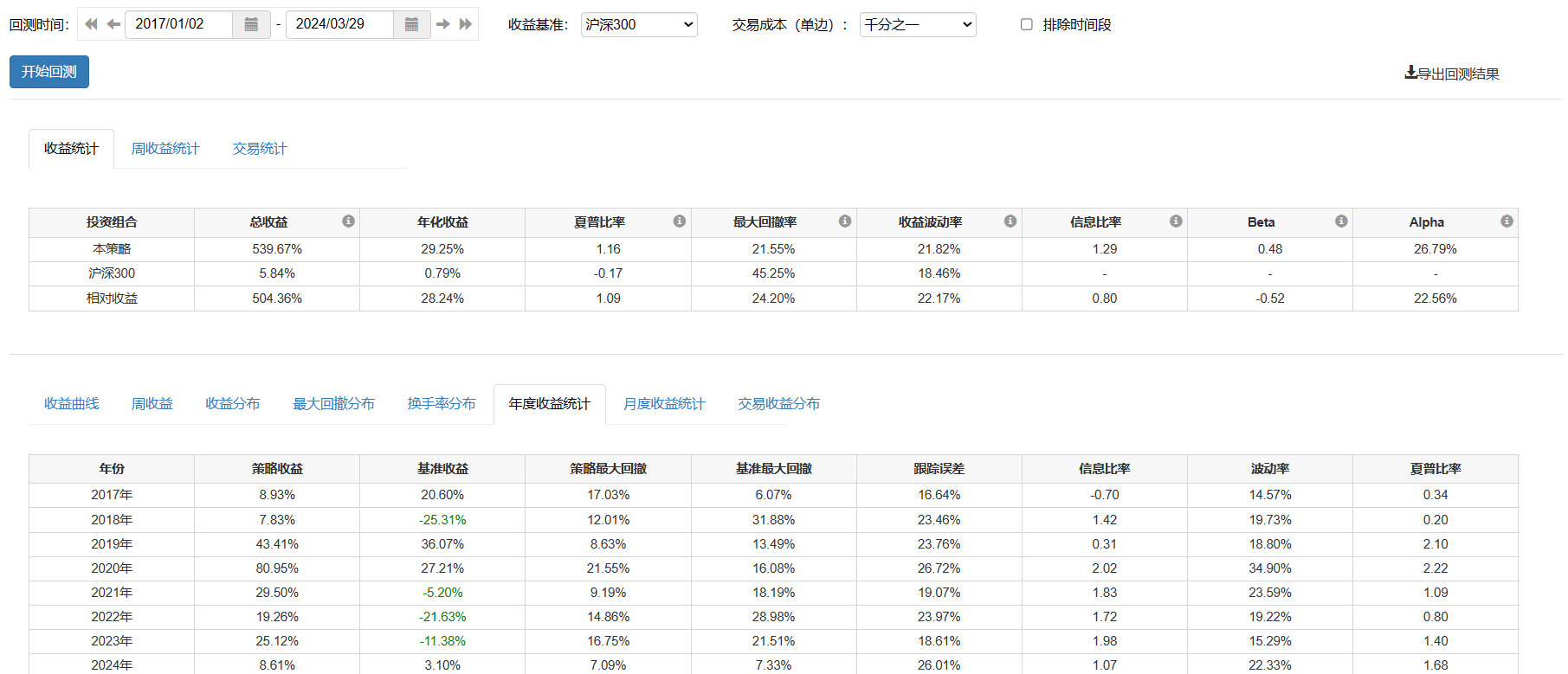Image resolution: width=1568 pixels, height=674 pixels.
Task: Expand the 交易成本 dropdown showing 千分之一
Action: tap(918, 24)
